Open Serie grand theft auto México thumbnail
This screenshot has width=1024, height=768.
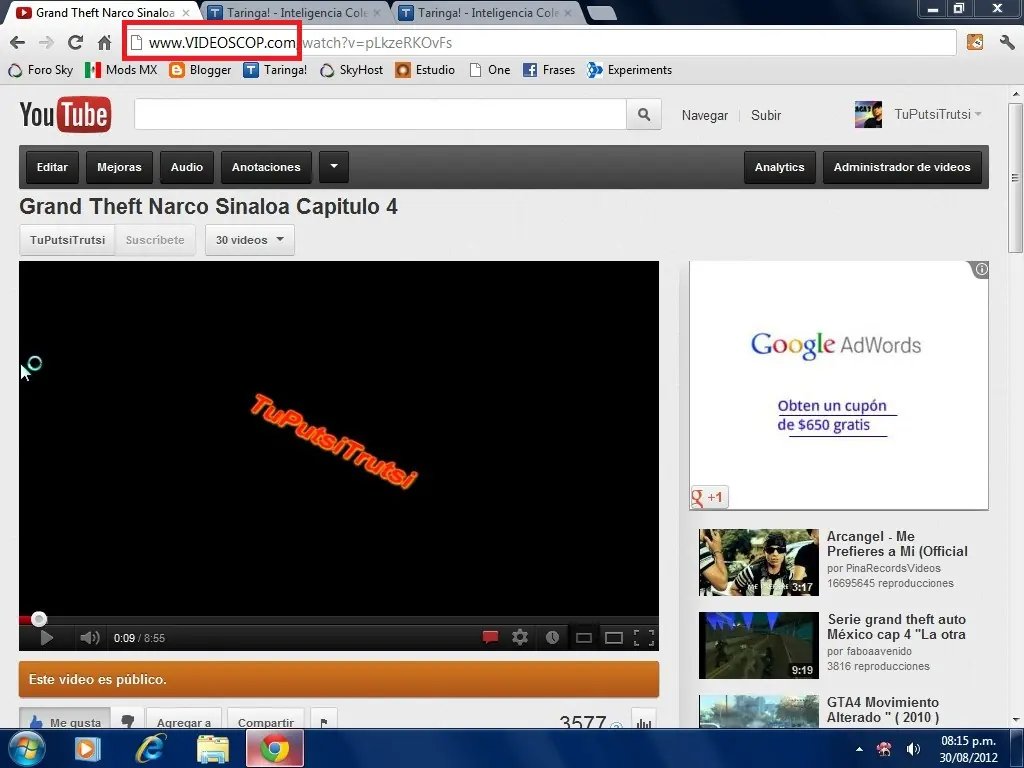[x=758, y=645]
